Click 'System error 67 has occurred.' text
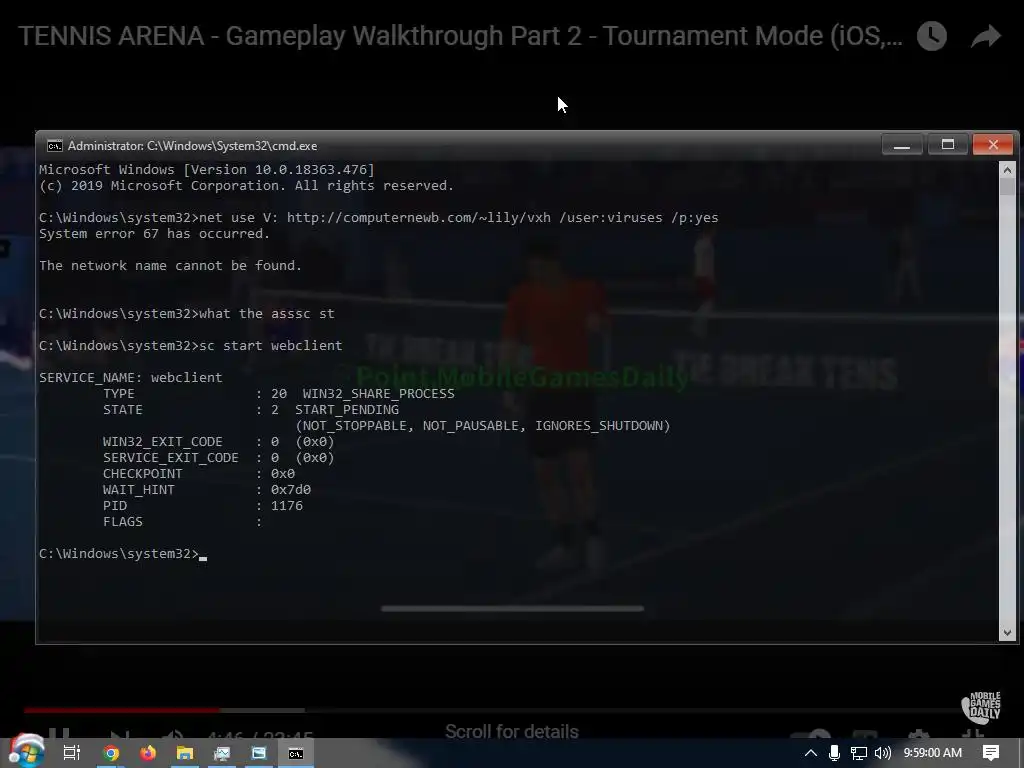Screen dimensions: 1024x768 (x=154, y=234)
